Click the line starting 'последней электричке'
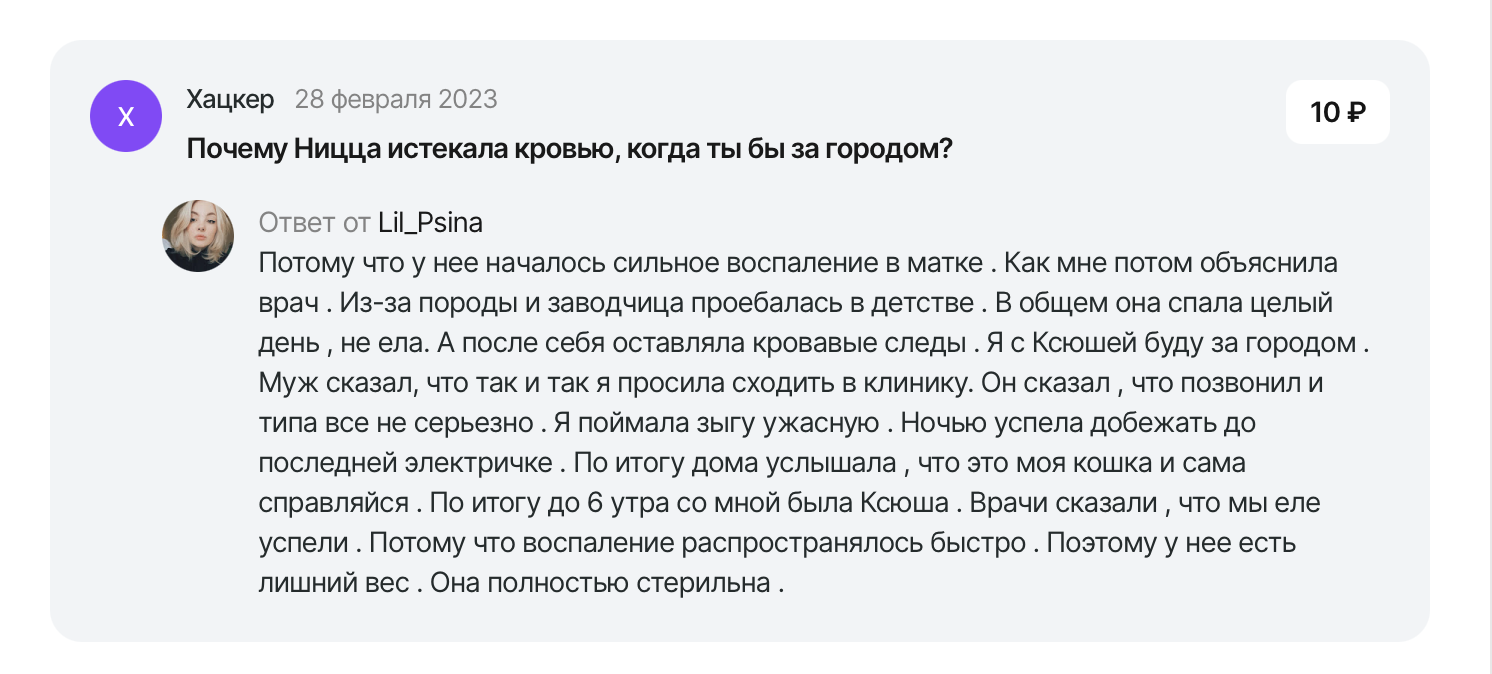Viewport: 1492px width, 674px height. click(751, 463)
